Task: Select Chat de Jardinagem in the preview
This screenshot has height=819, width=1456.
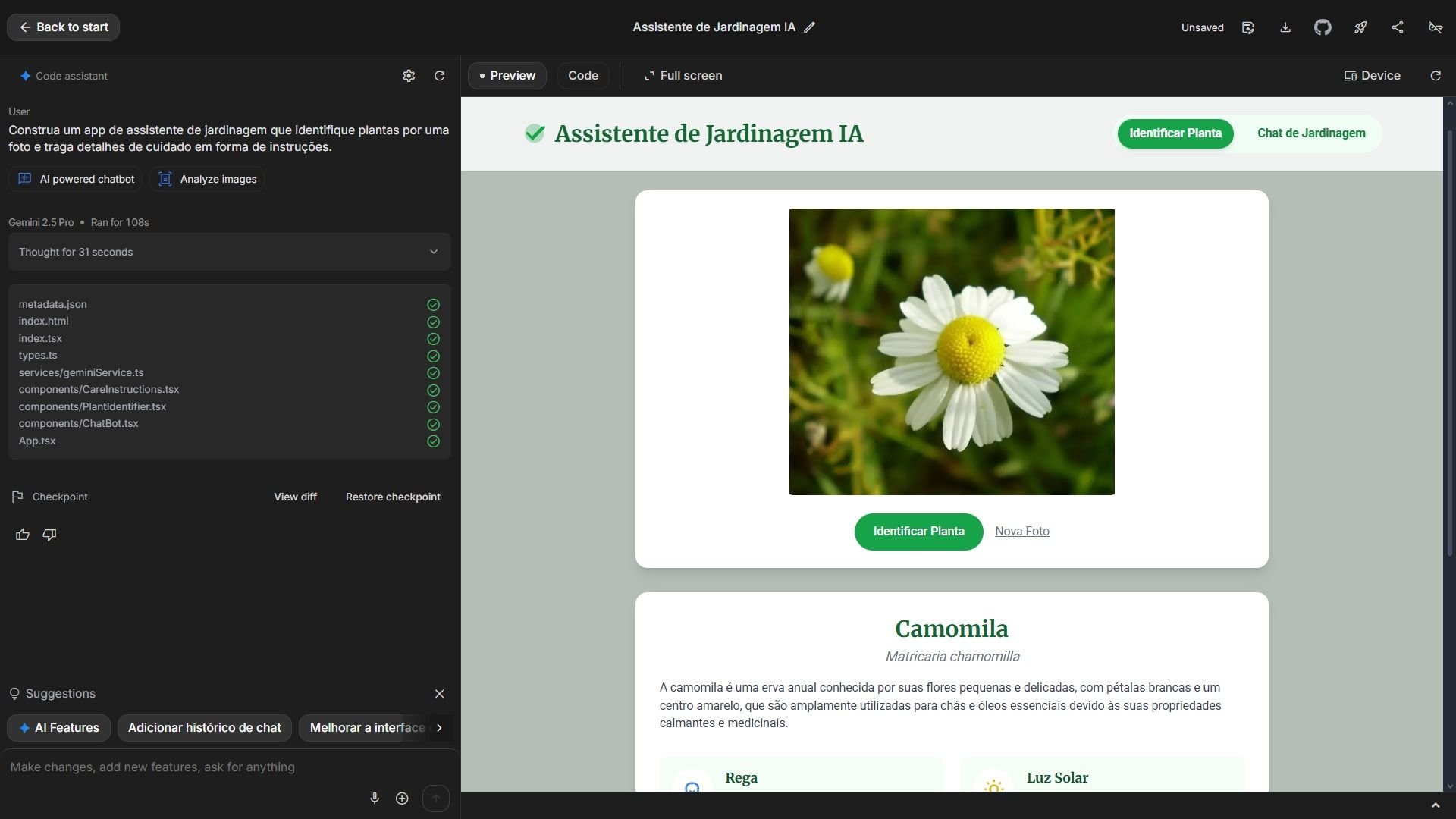Action: [x=1310, y=133]
